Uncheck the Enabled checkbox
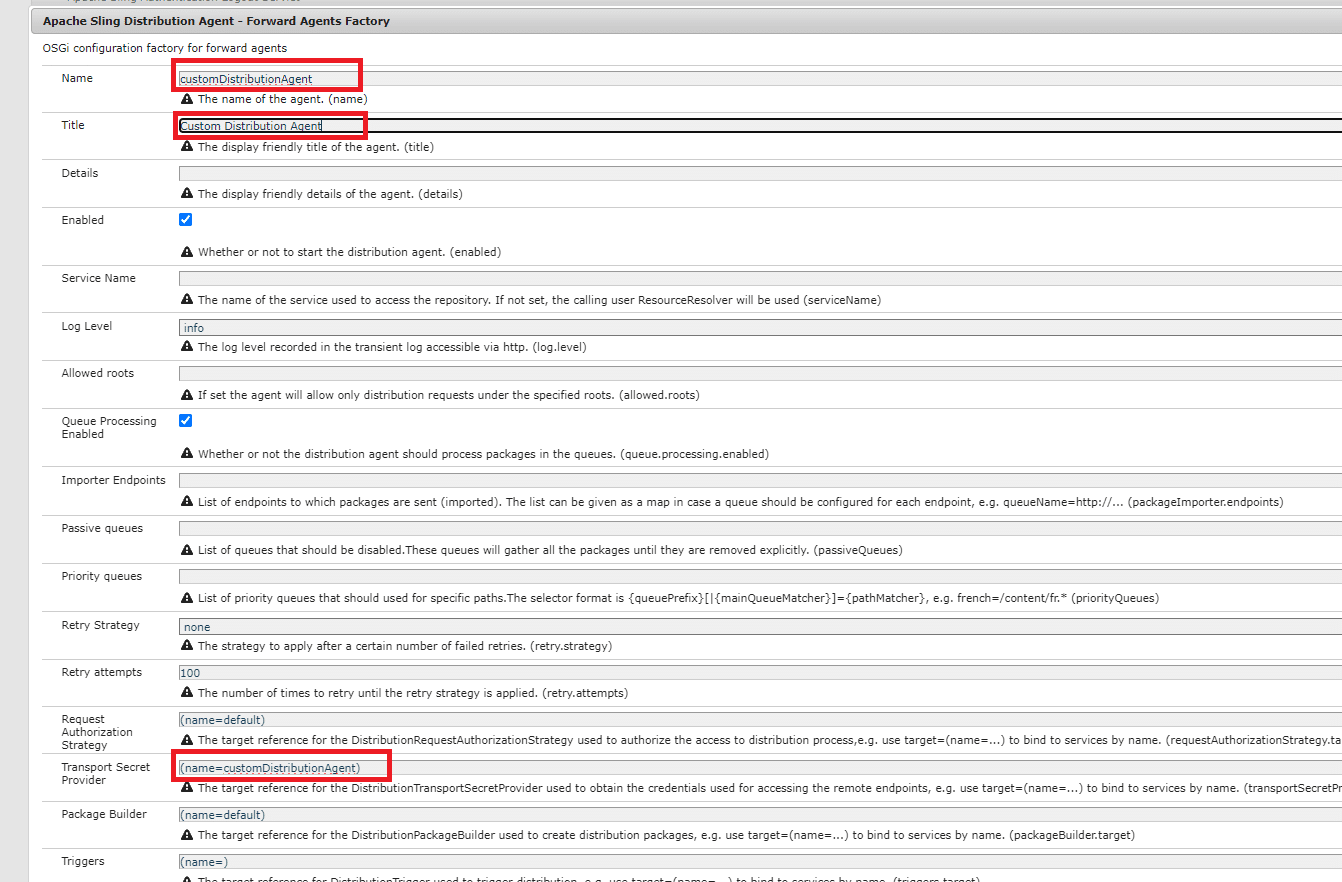 [186, 220]
